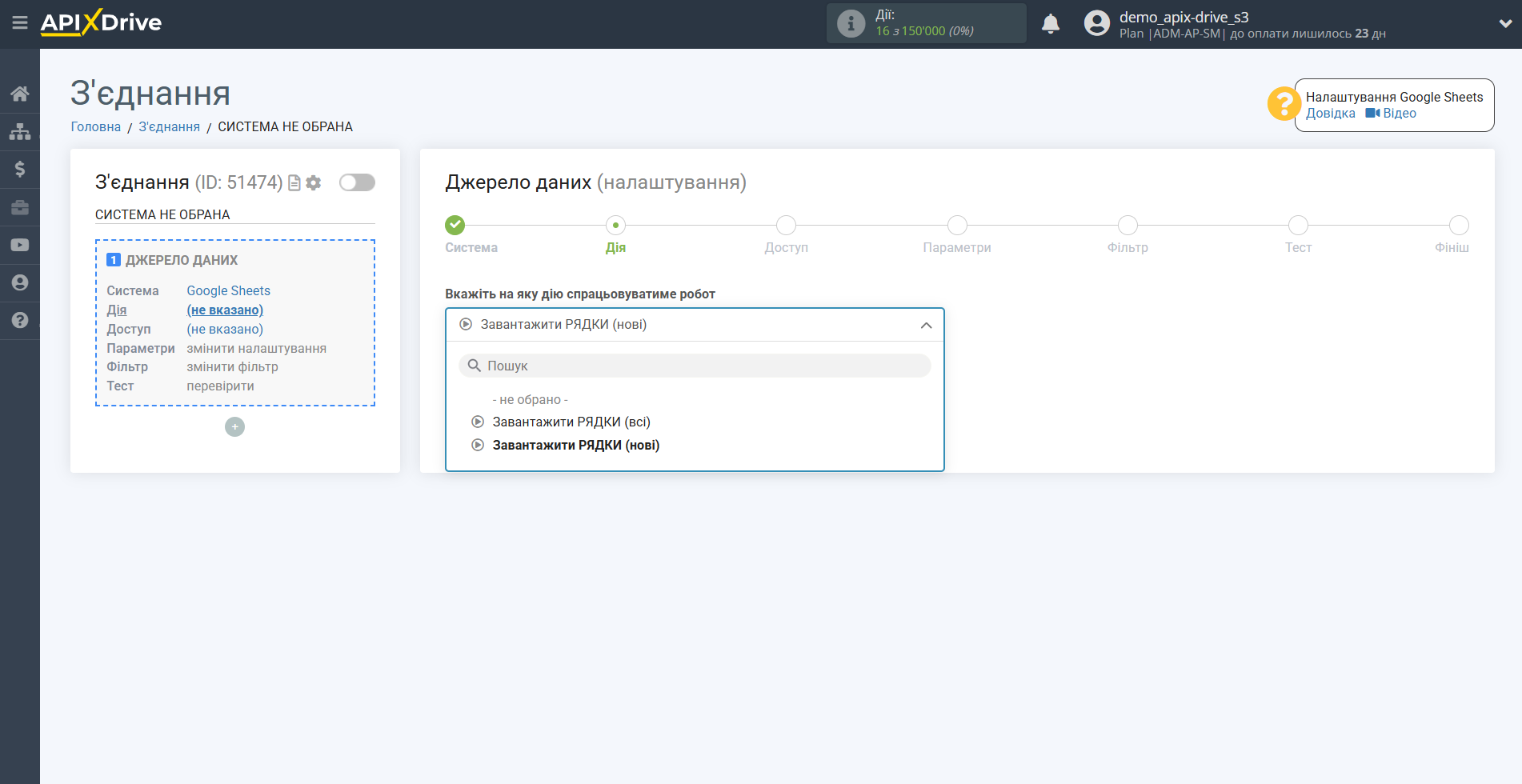Choose the '- не обрано -' option
The height and width of the screenshot is (784, 1522).
[530, 399]
